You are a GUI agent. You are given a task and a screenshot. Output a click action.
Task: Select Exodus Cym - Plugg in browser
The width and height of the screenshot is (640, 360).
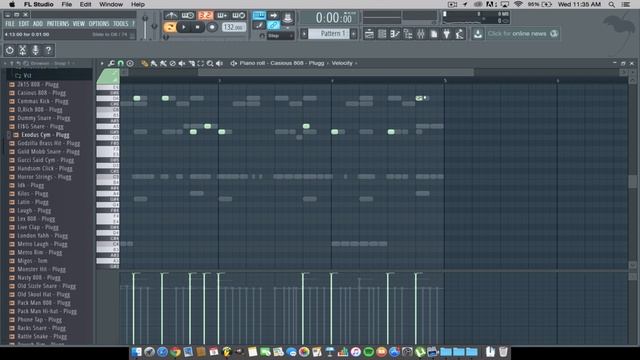pos(45,135)
